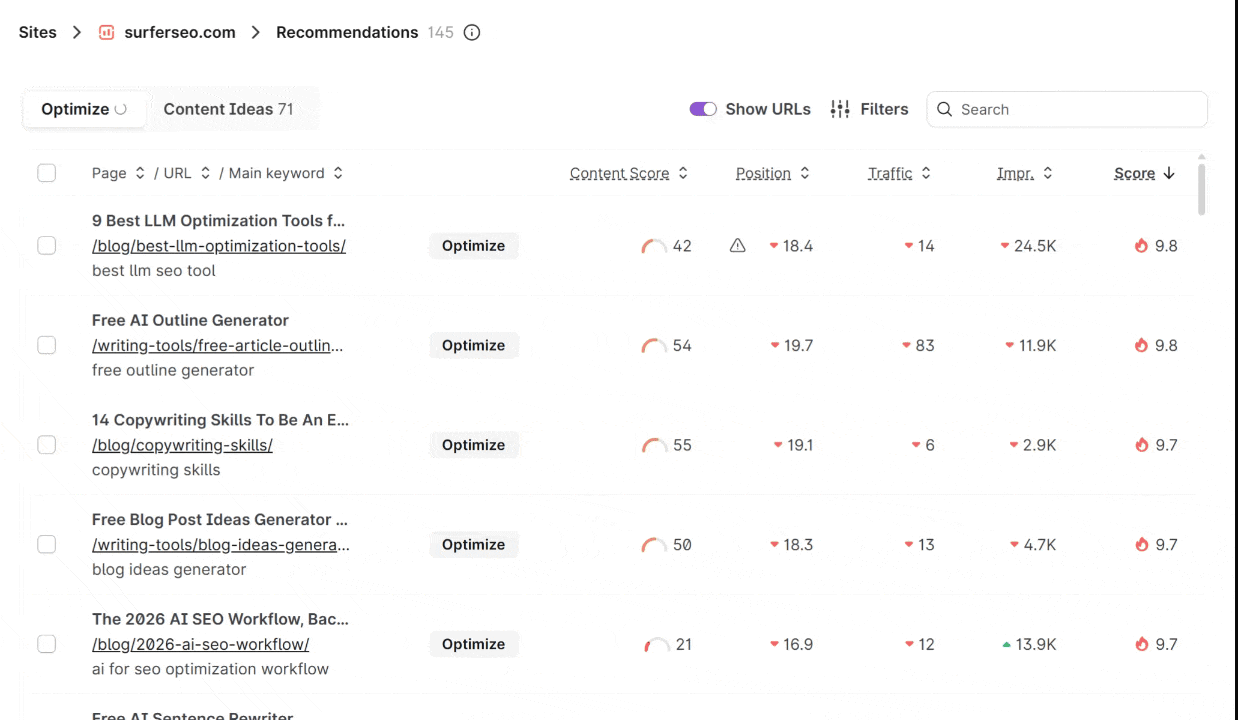Click the content score gauge showing 21
Image resolution: width=1238 pixels, height=720 pixels.
click(x=656, y=645)
